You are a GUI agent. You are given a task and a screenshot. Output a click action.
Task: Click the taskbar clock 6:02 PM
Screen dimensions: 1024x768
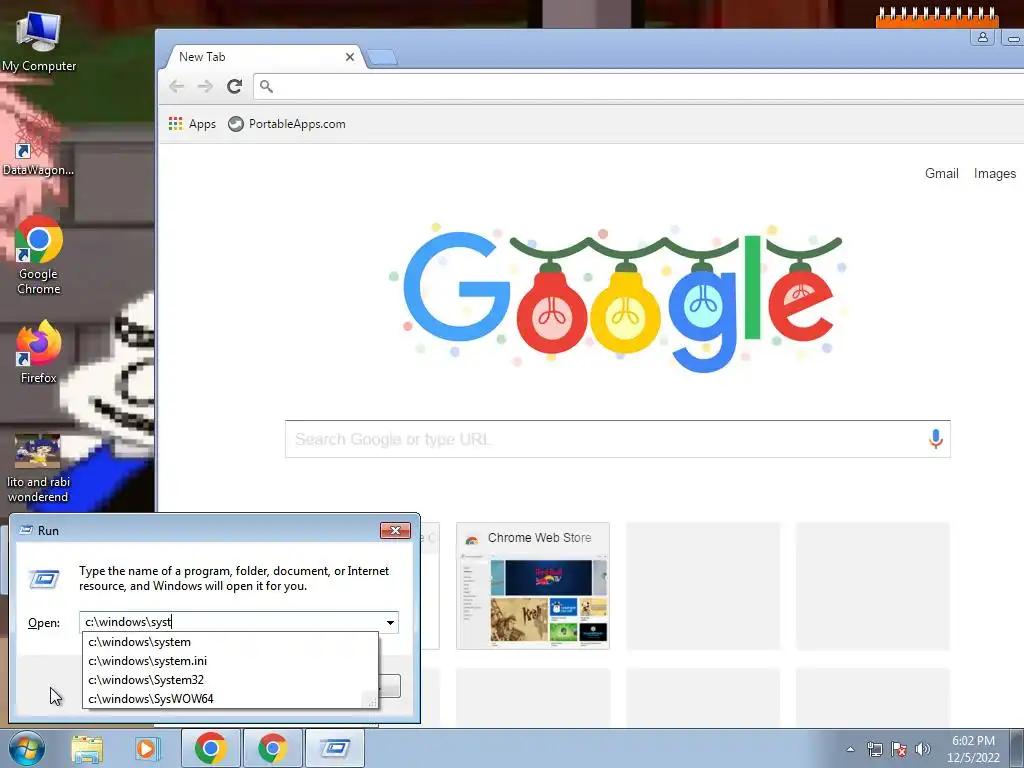tap(973, 749)
